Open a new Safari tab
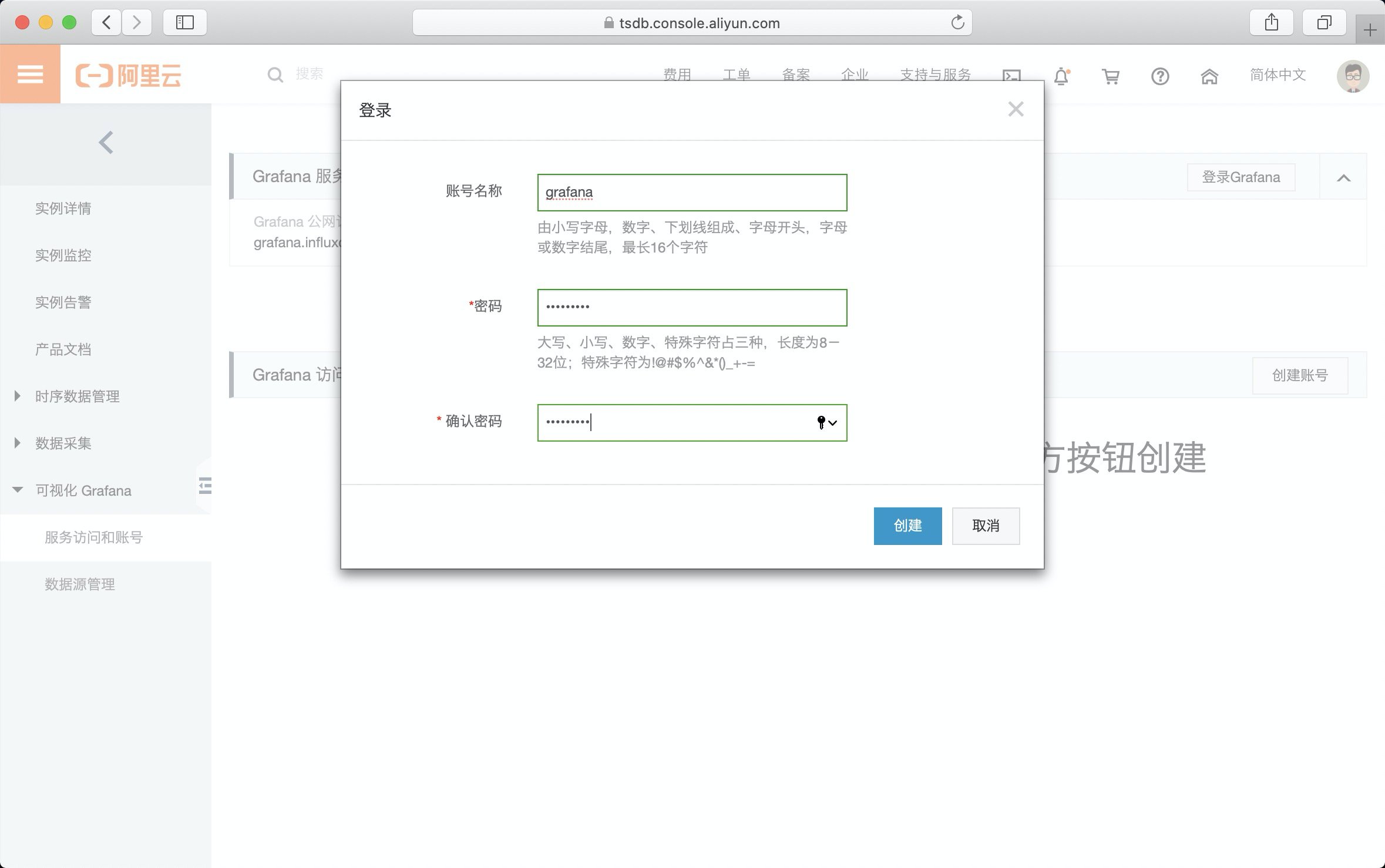The height and width of the screenshot is (868, 1385). (x=1370, y=29)
